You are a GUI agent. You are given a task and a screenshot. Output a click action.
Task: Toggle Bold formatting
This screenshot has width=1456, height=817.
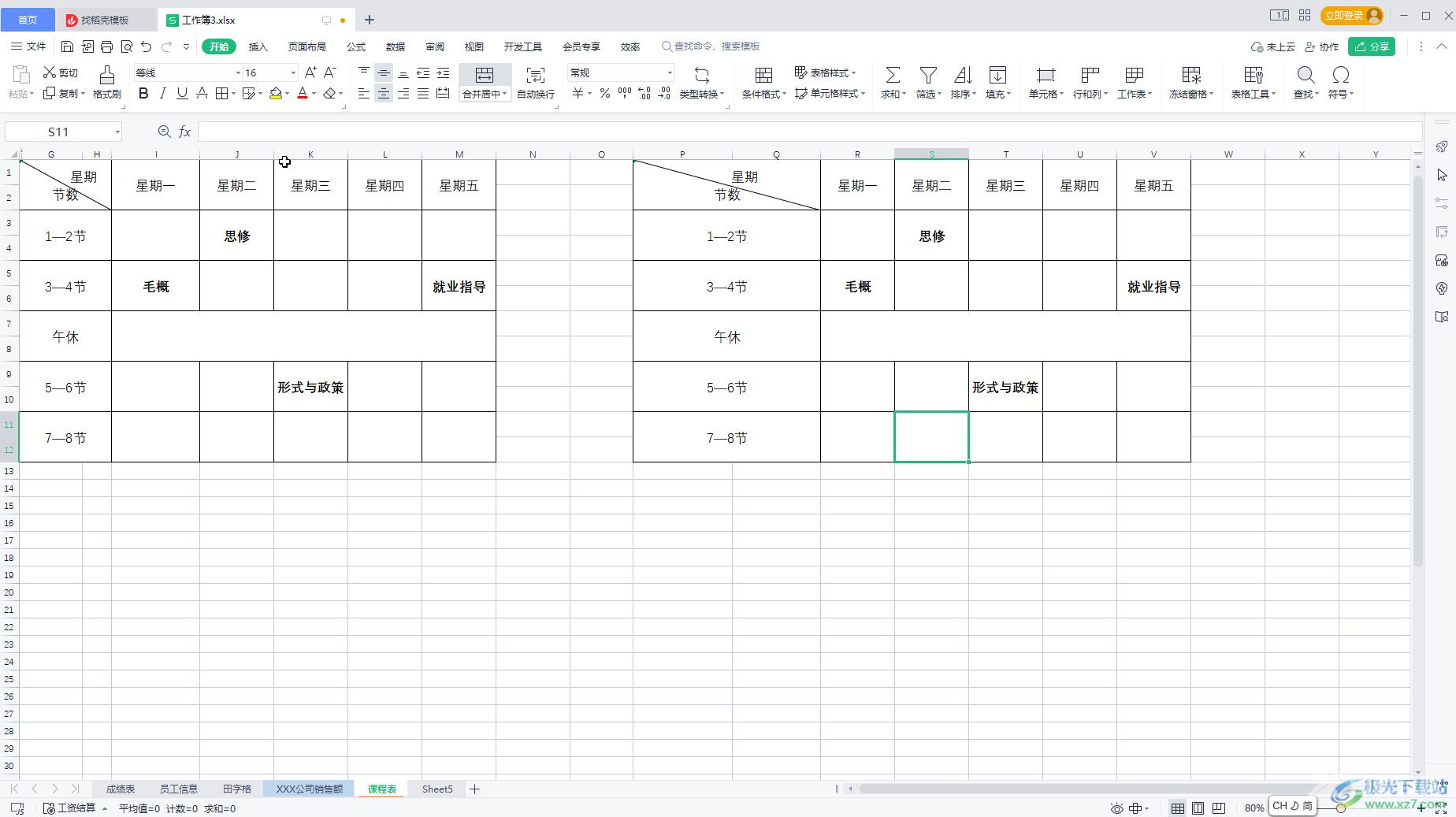point(143,93)
